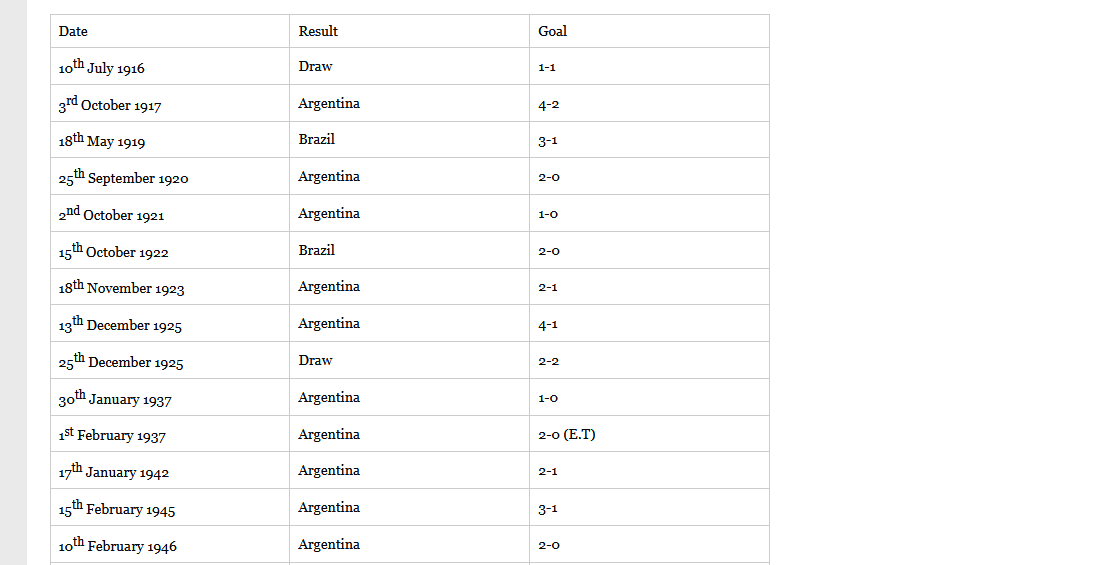This screenshot has height=565, width=1098.
Task: Select the 1st February 1937 date cell
Action: (112, 435)
